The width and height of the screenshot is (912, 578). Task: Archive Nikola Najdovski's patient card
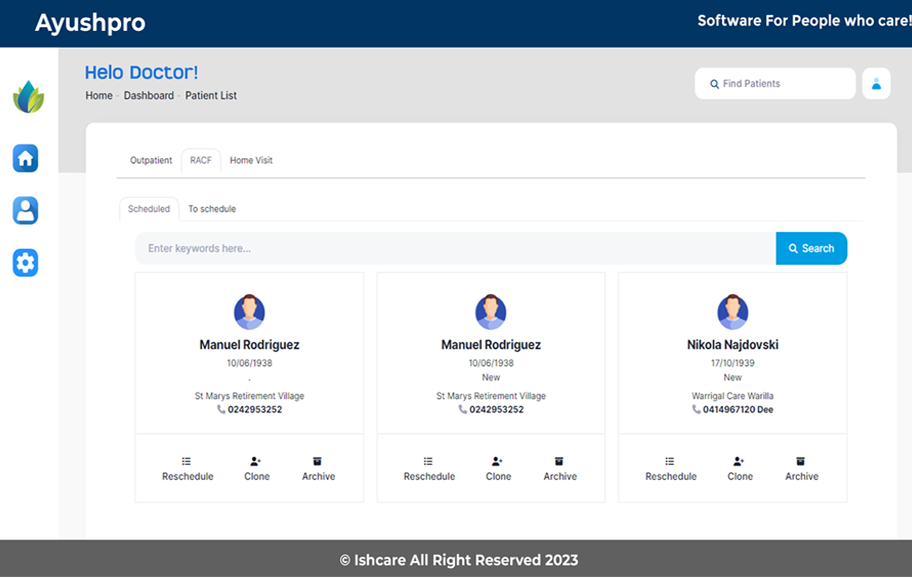point(801,469)
